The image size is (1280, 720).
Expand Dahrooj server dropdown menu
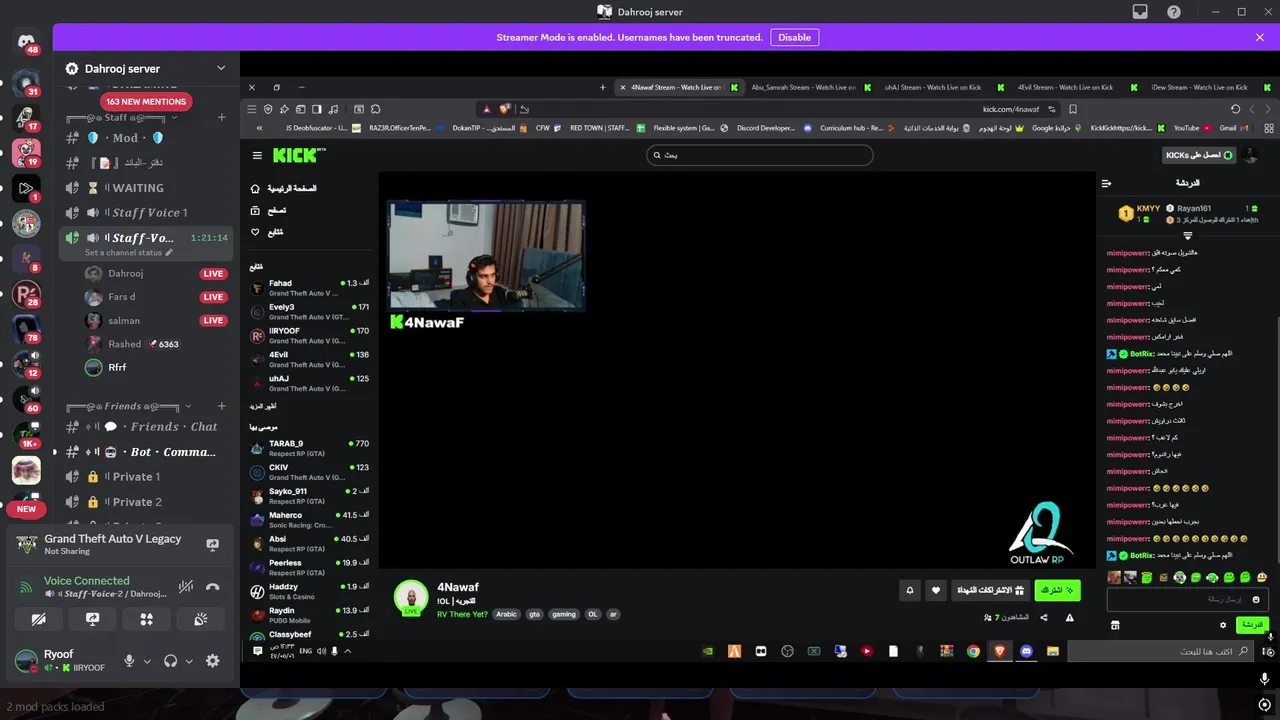[221, 68]
